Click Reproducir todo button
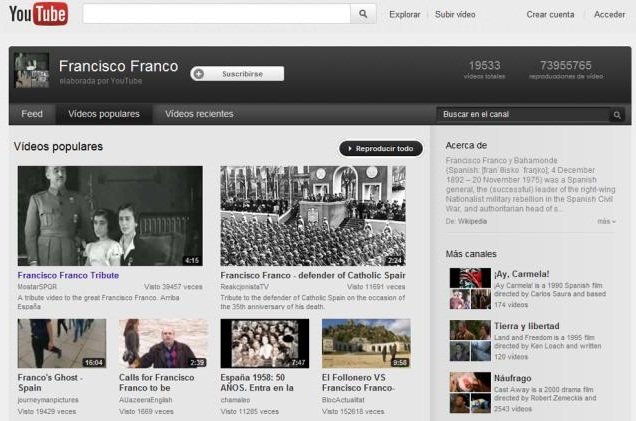The height and width of the screenshot is (421, 636). tap(381, 148)
